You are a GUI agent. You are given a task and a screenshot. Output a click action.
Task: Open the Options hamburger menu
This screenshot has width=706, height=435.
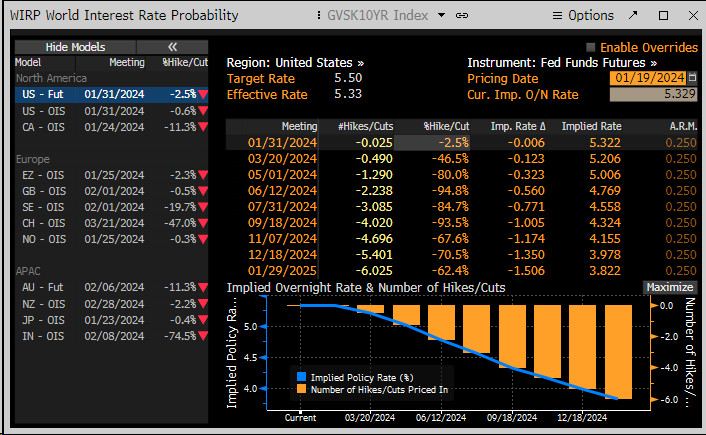click(x=583, y=15)
